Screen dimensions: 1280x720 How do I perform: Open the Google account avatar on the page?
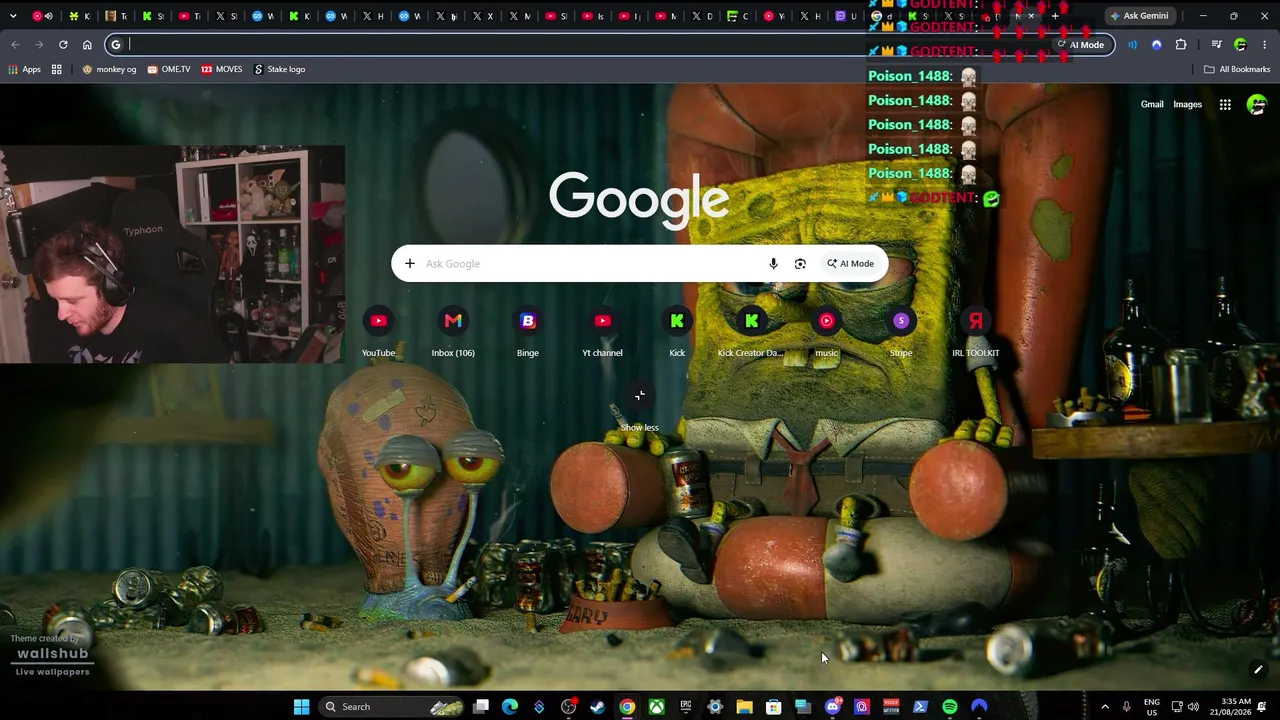tap(1257, 104)
